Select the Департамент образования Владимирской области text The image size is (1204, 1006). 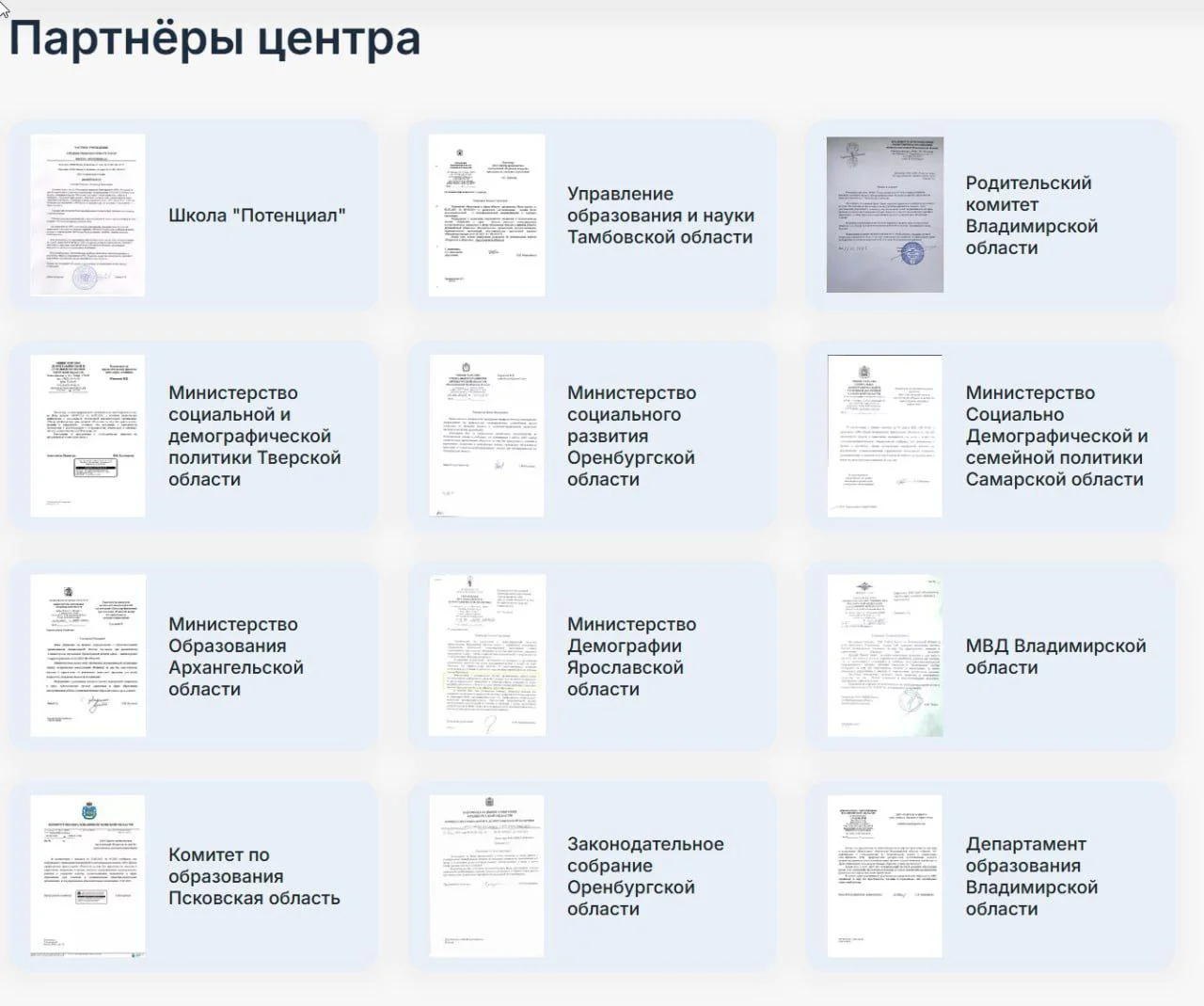pyautogui.click(x=1032, y=876)
